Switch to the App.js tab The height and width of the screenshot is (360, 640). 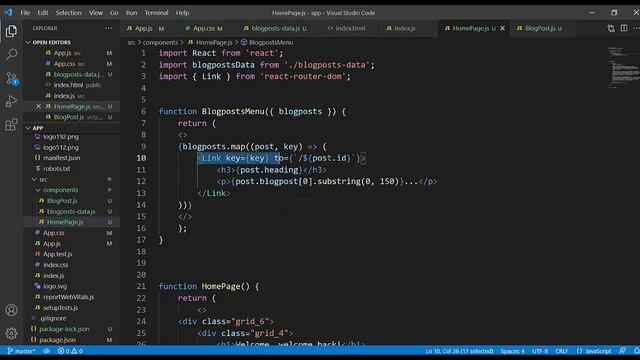[149, 28]
